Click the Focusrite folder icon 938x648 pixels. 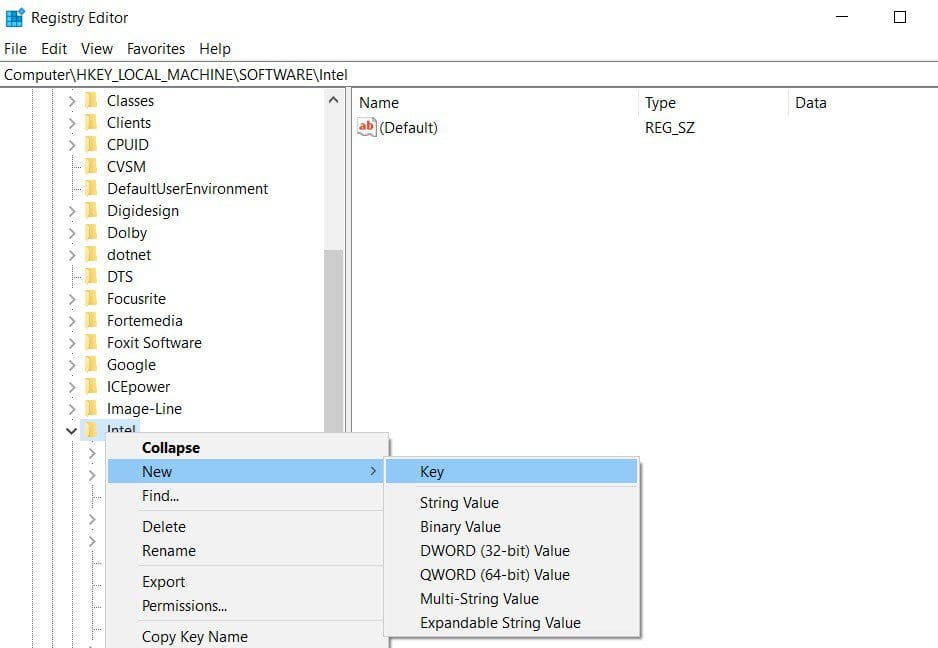tap(92, 299)
